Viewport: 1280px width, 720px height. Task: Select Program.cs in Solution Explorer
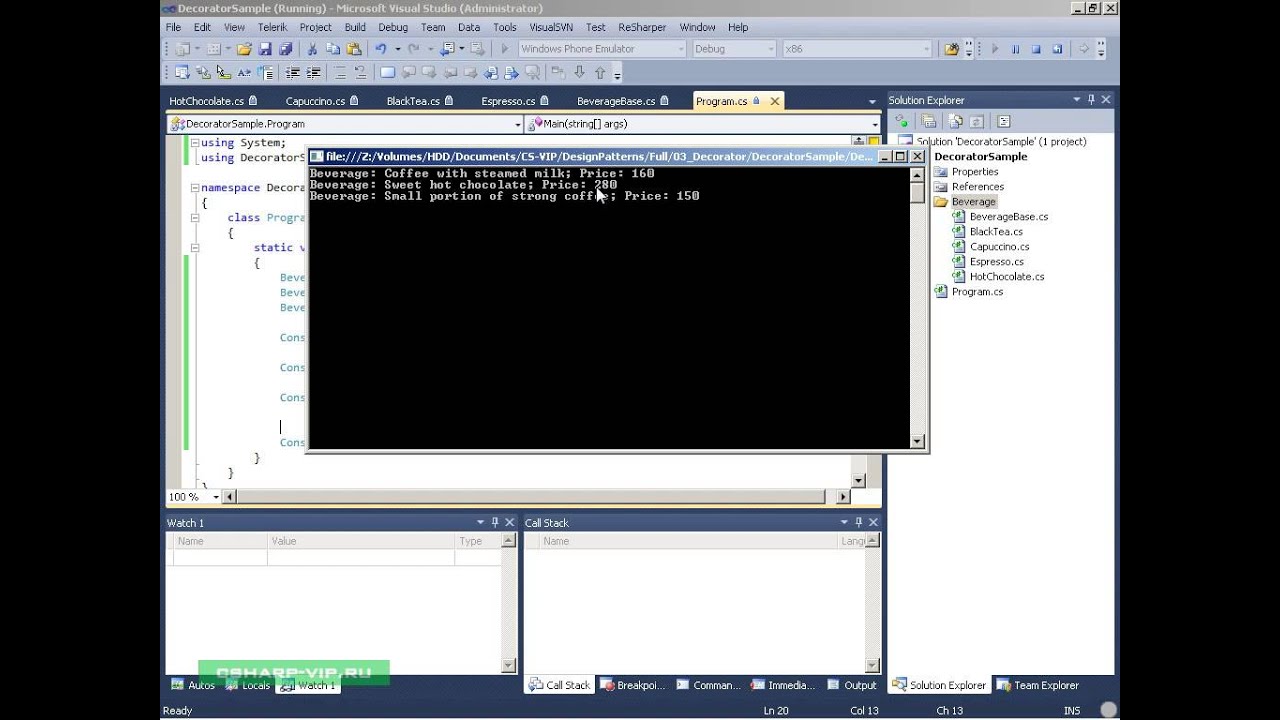point(977,291)
